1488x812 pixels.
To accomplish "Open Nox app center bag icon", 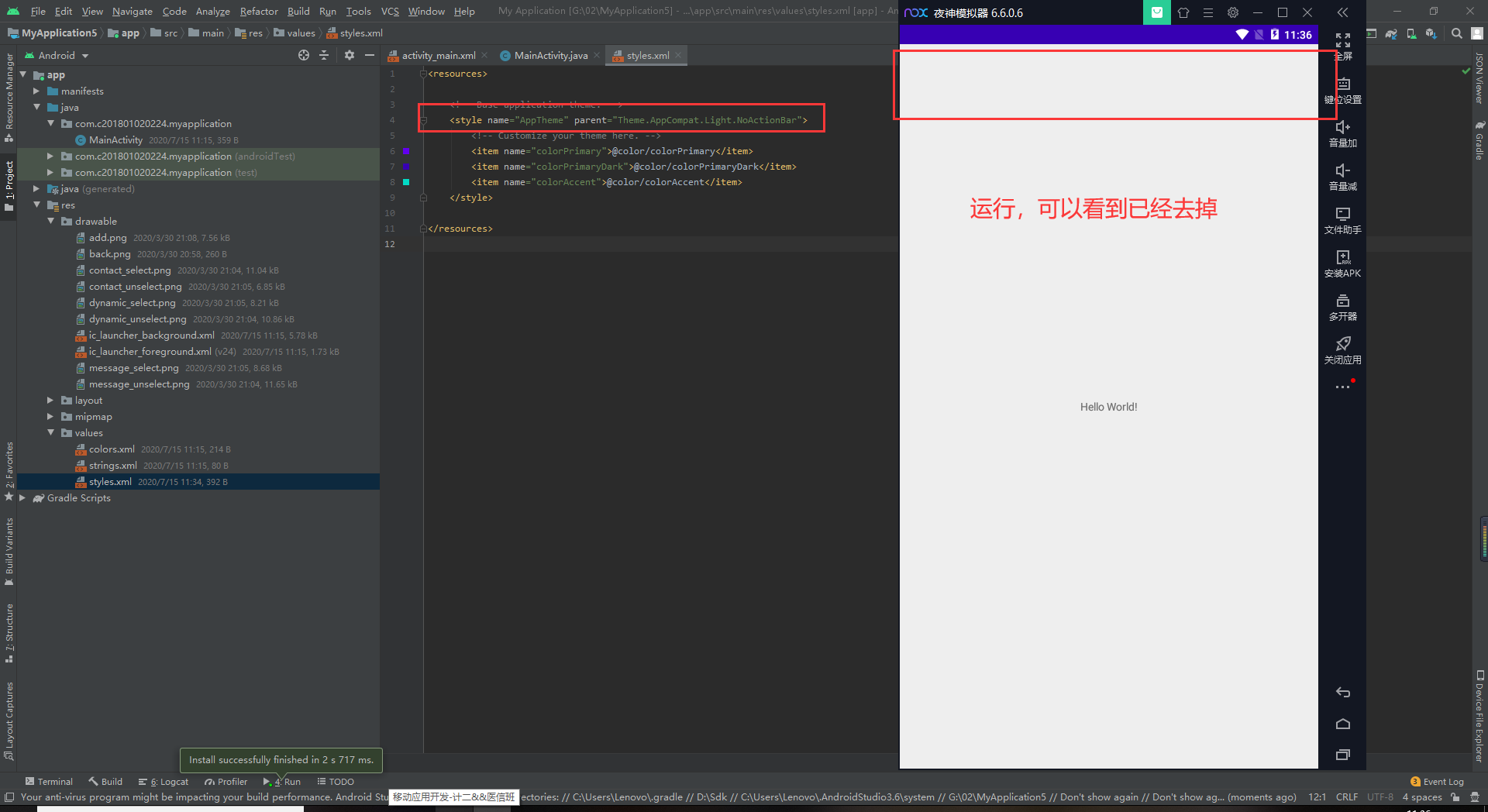I will 1156,12.
